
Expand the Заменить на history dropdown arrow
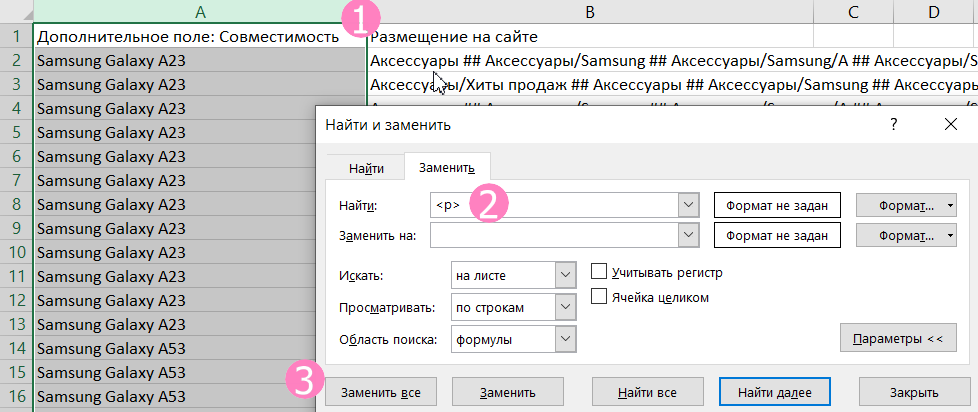689,236
